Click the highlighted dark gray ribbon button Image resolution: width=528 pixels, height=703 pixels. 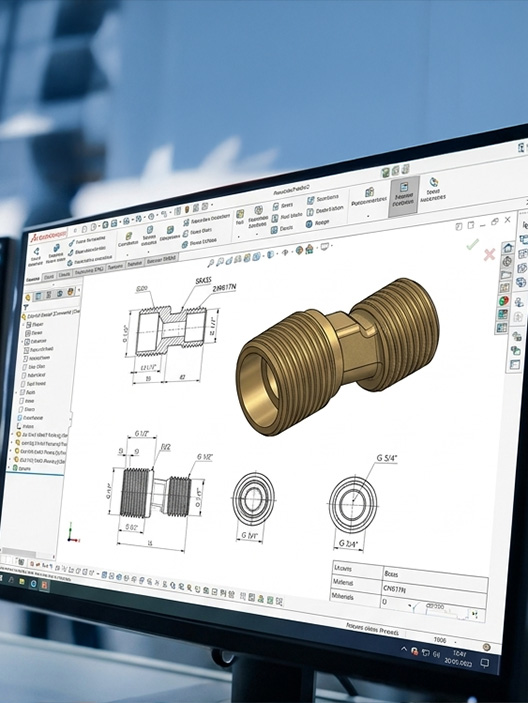pos(404,195)
